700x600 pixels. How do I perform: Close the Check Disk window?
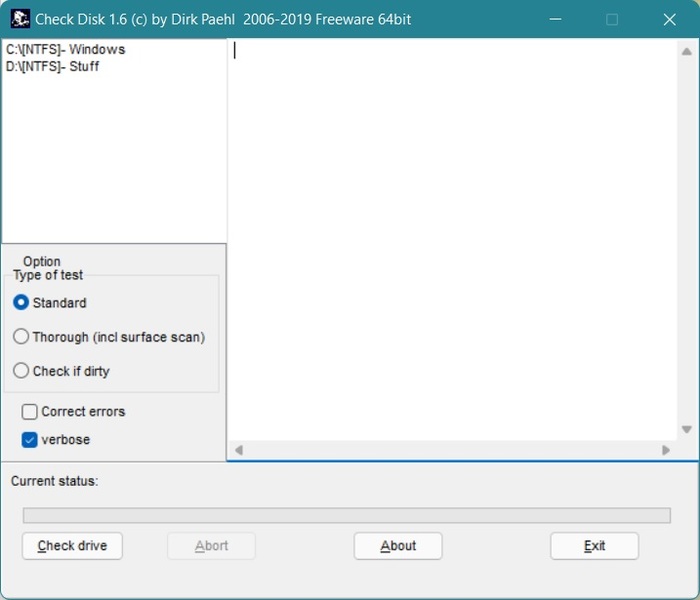click(669, 20)
